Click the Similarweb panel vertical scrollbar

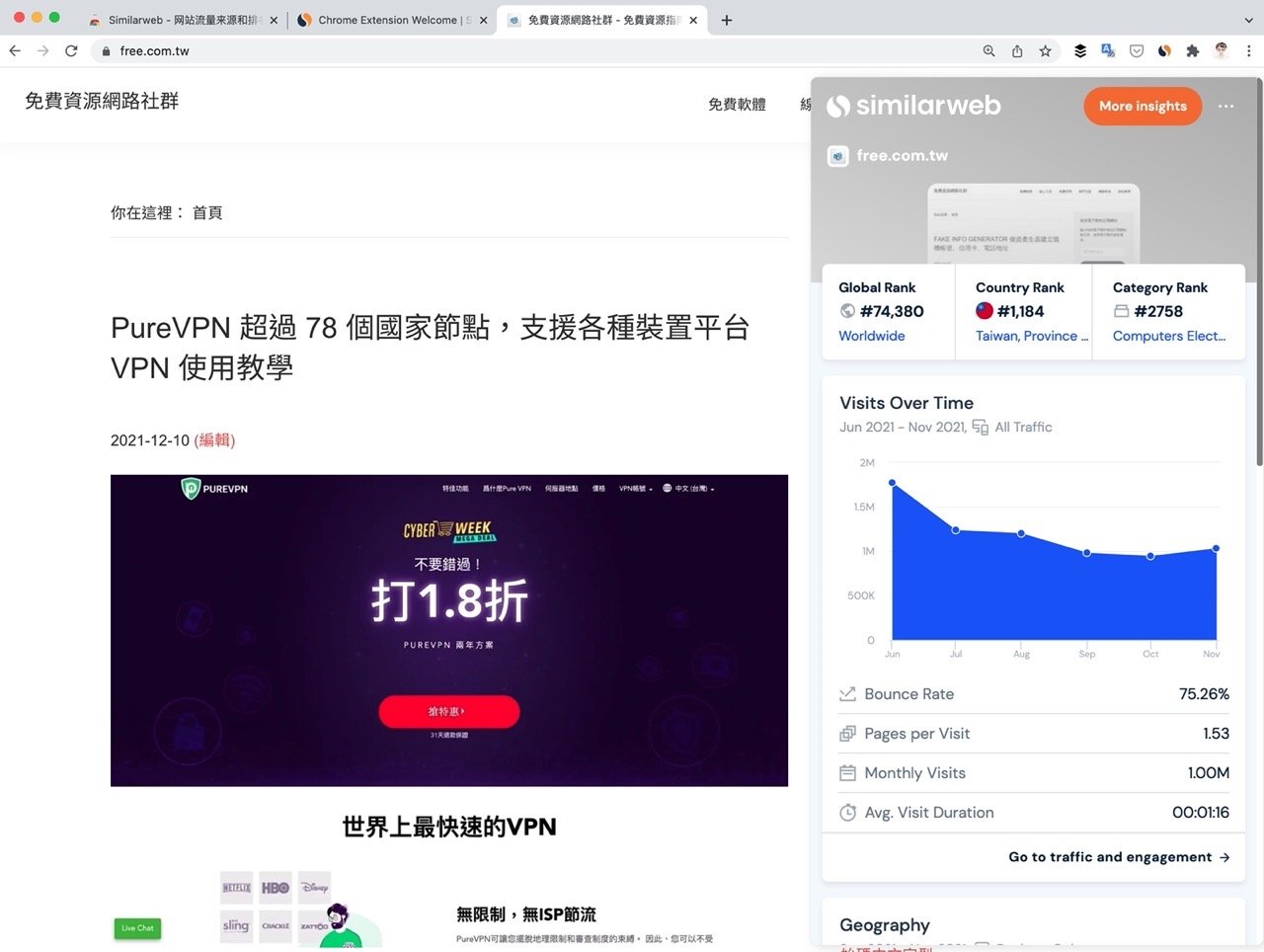1259,272
